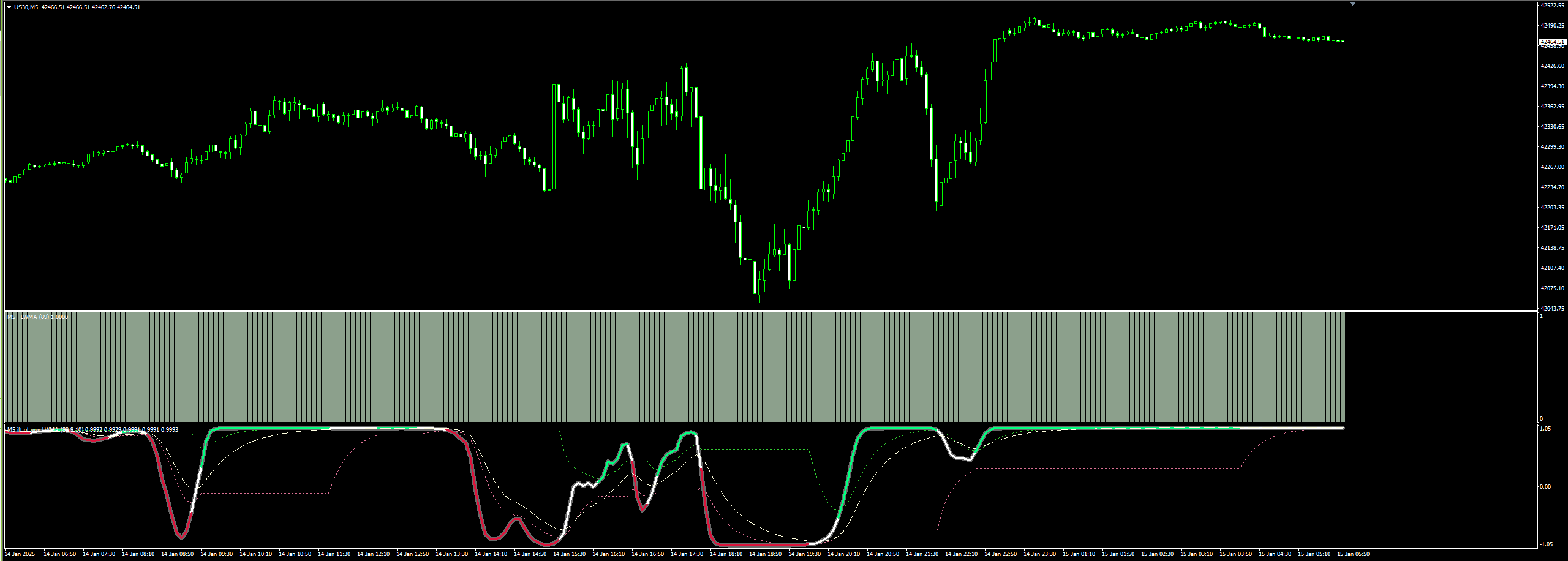This screenshot has height=561, width=1568.
Task: Click time axis label 14 Jan 15:30
Action: [570, 554]
